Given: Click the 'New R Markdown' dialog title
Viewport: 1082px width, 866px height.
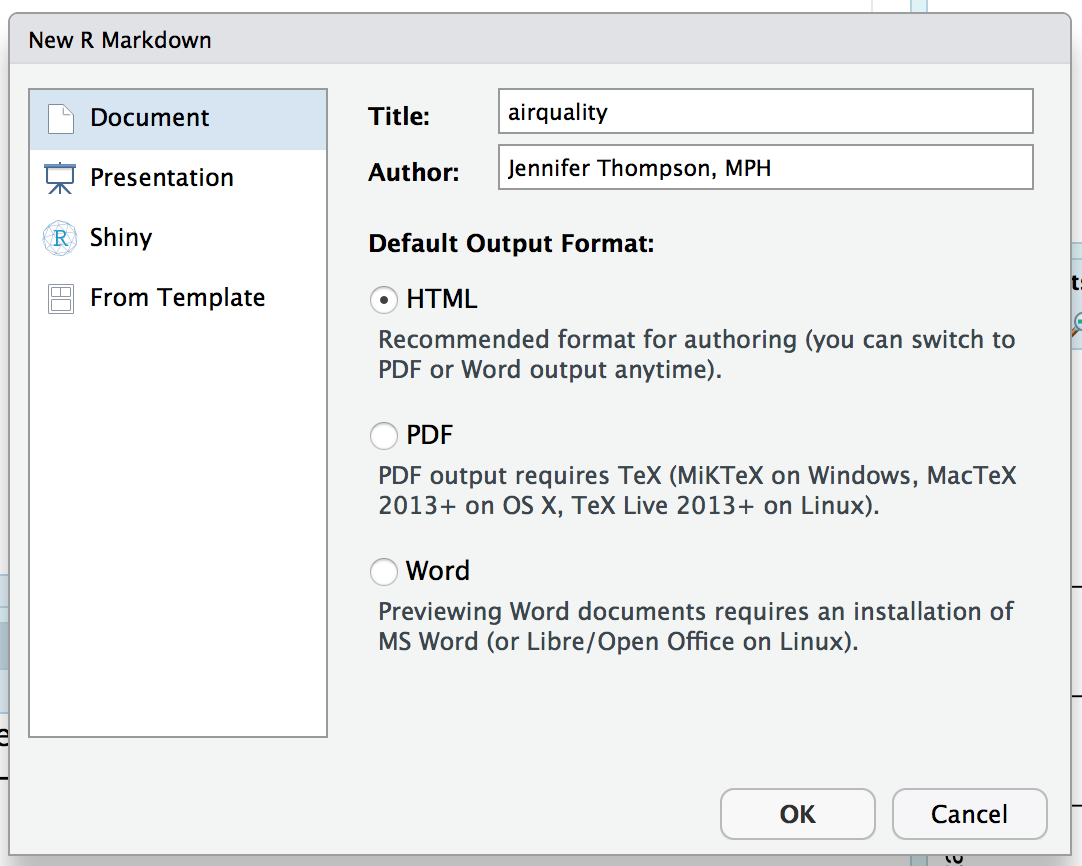Looking at the screenshot, I should click(x=120, y=40).
